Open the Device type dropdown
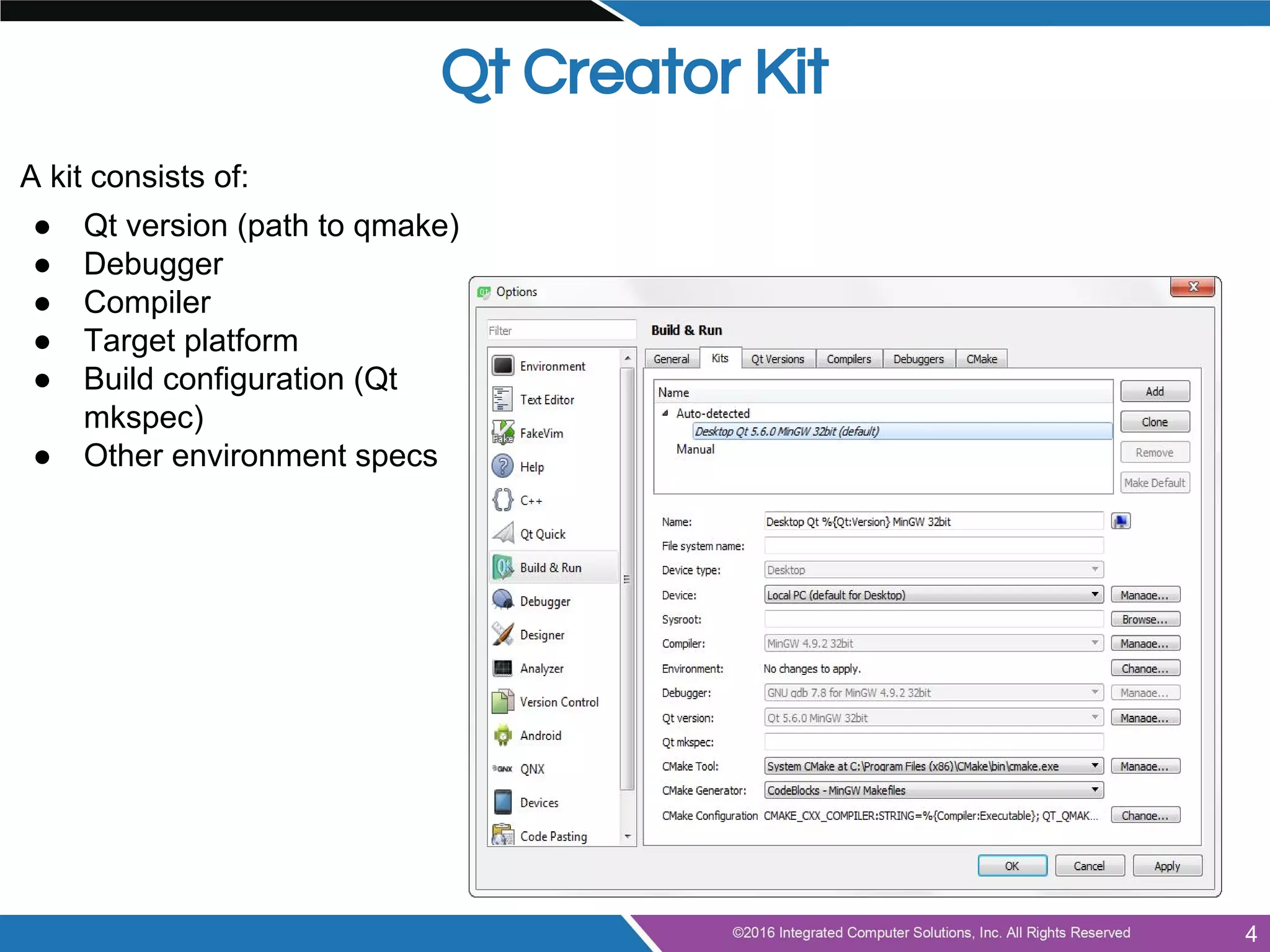 (x=933, y=570)
